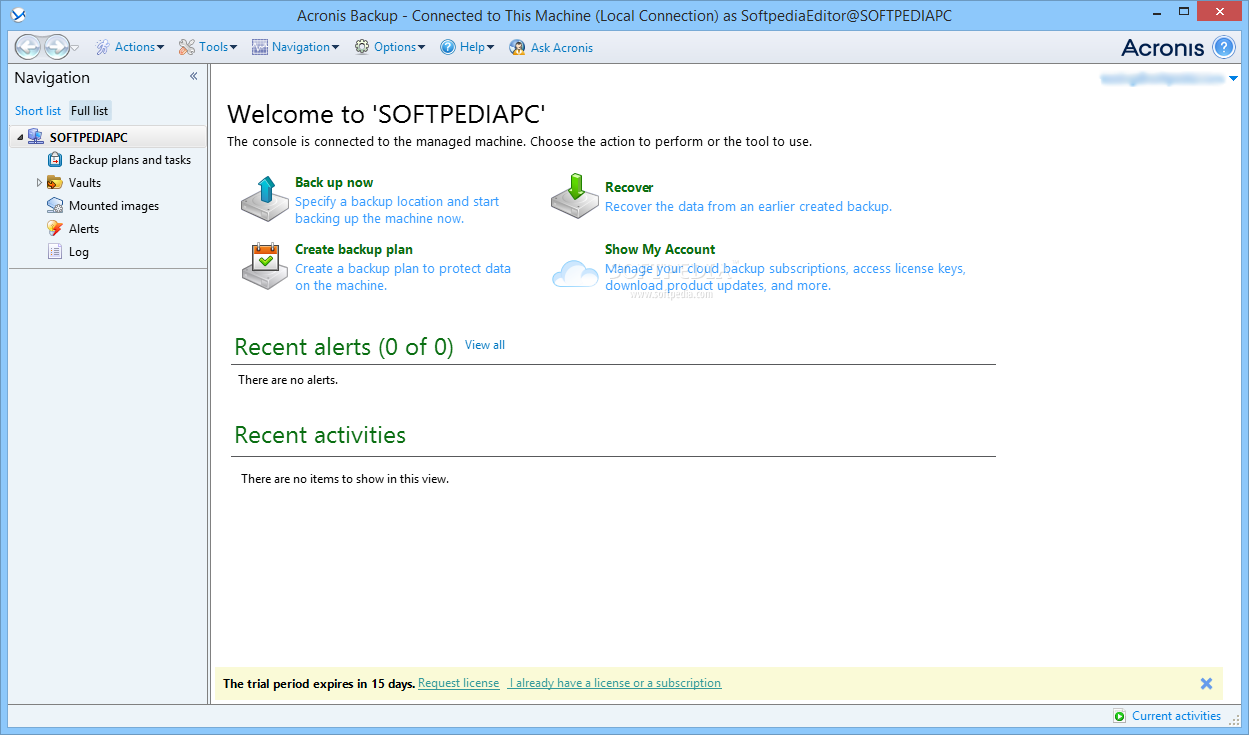This screenshot has width=1249, height=735.
Task: Click Request license link
Action: [459, 684]
